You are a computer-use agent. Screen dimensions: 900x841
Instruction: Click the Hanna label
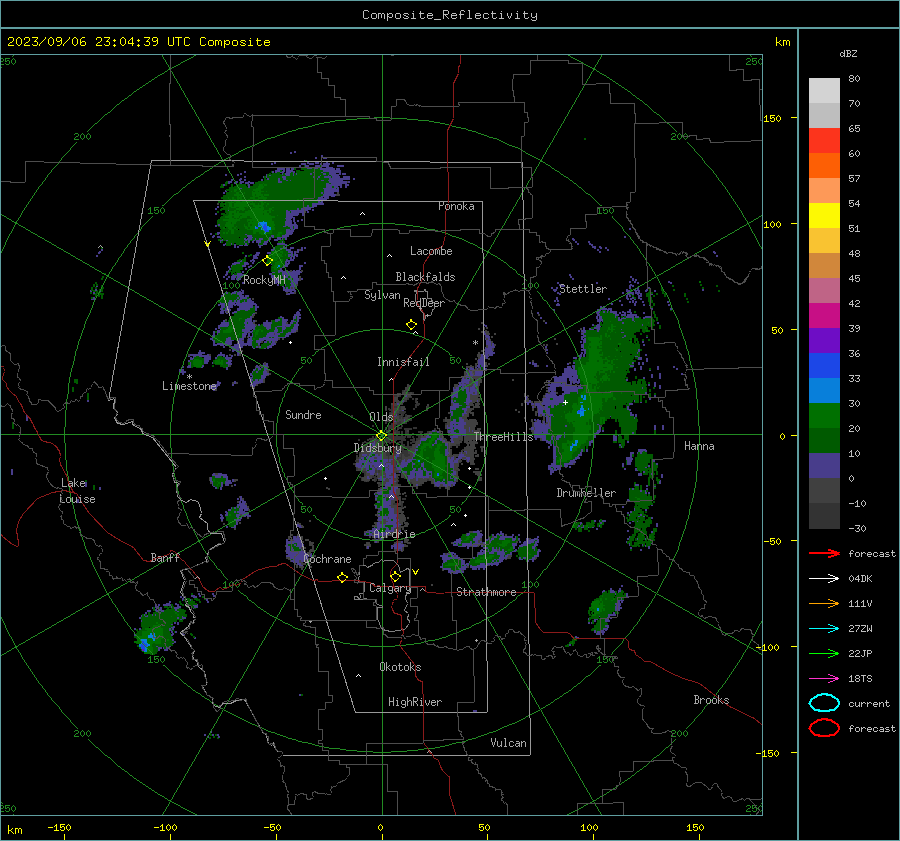[x=699, y=446]
